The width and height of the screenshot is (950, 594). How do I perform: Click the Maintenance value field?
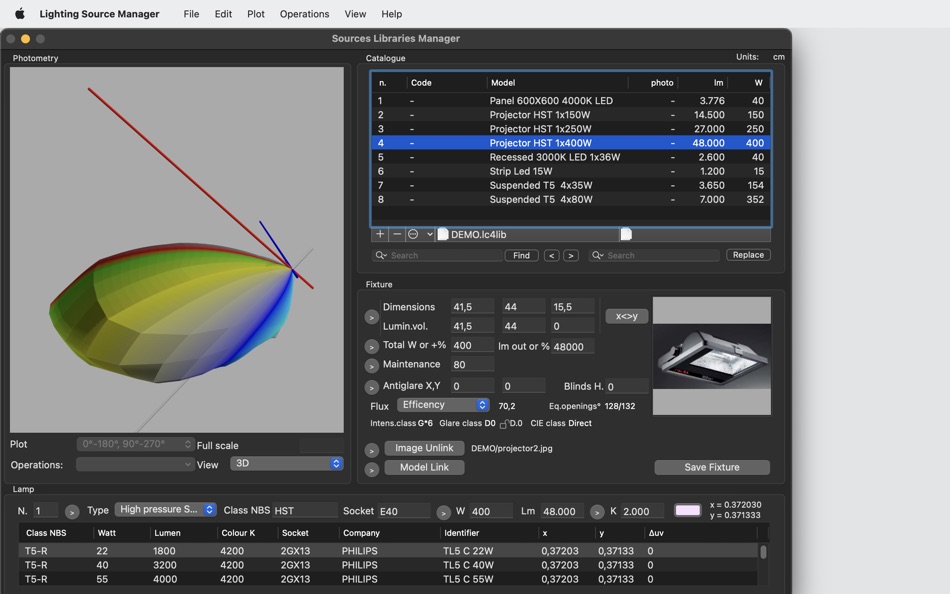pos(472,364)
